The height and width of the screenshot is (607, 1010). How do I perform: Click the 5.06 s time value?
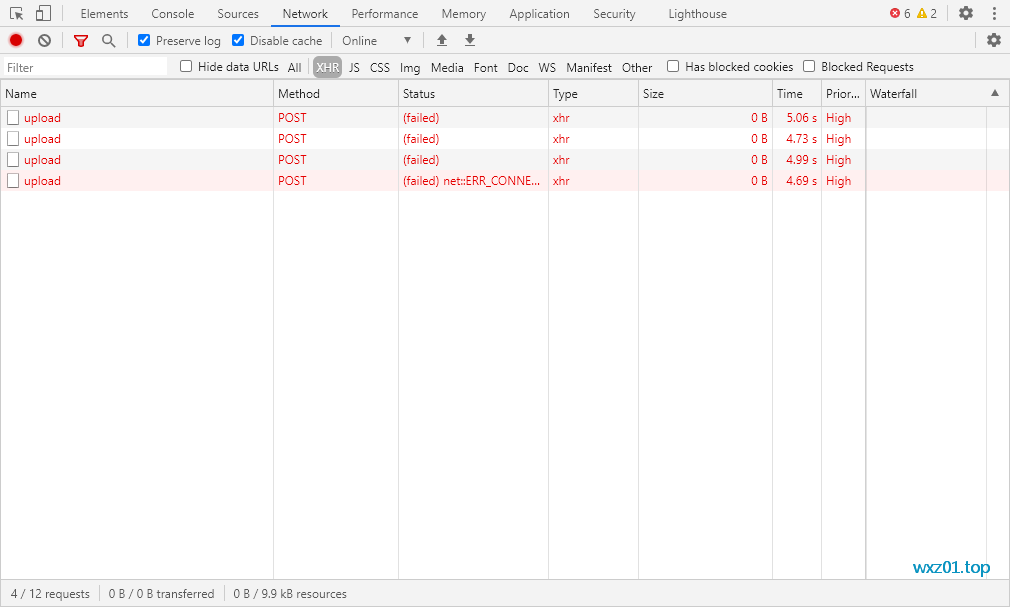[801, 117]
